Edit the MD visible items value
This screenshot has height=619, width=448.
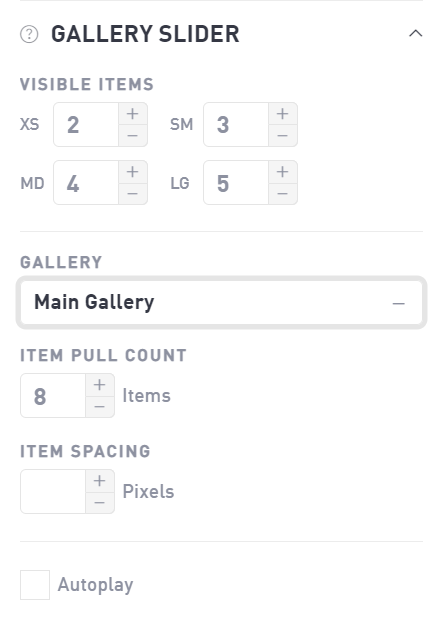[x=86, y=182]
